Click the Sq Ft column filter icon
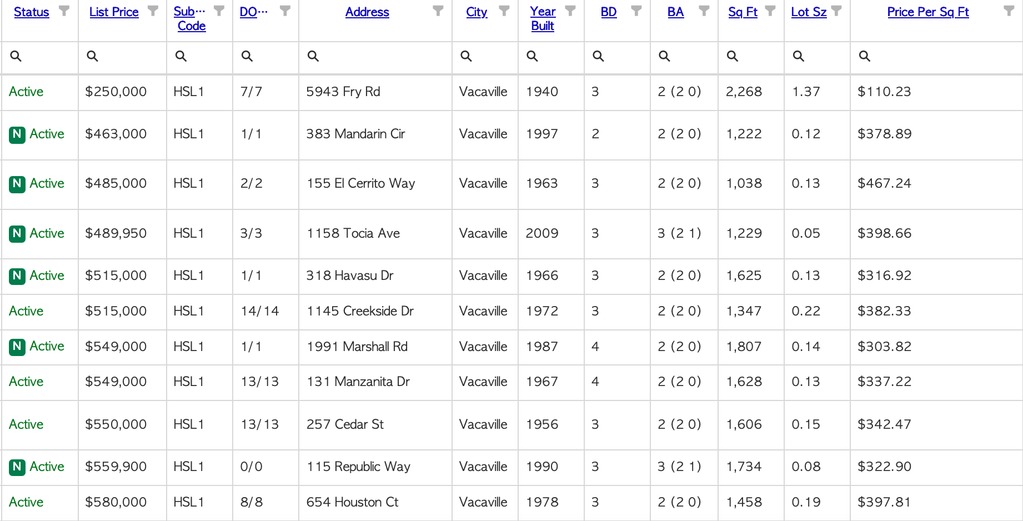Viewport: 1023px width, 521px height. coord(771,10)
